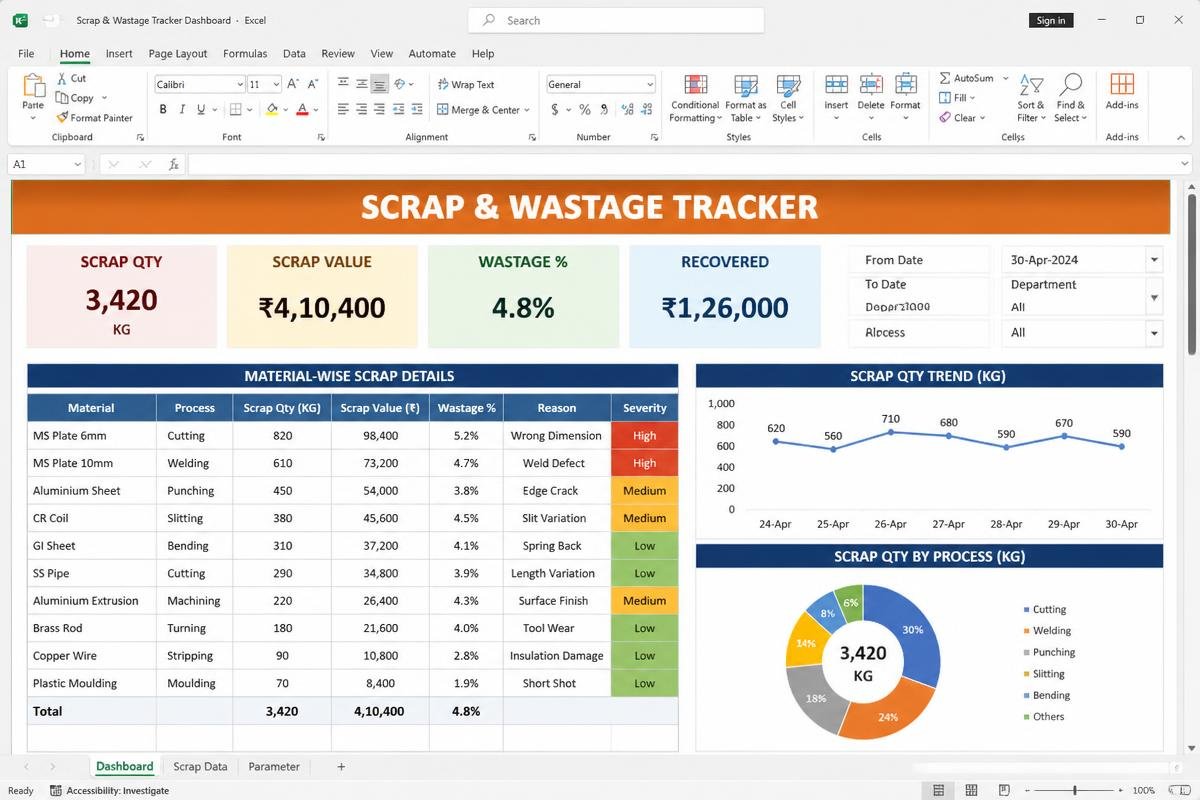The image size is (1200, 800).
Task: Toggle Bottom Align vertical alignment
Action: tap(379, 84)
